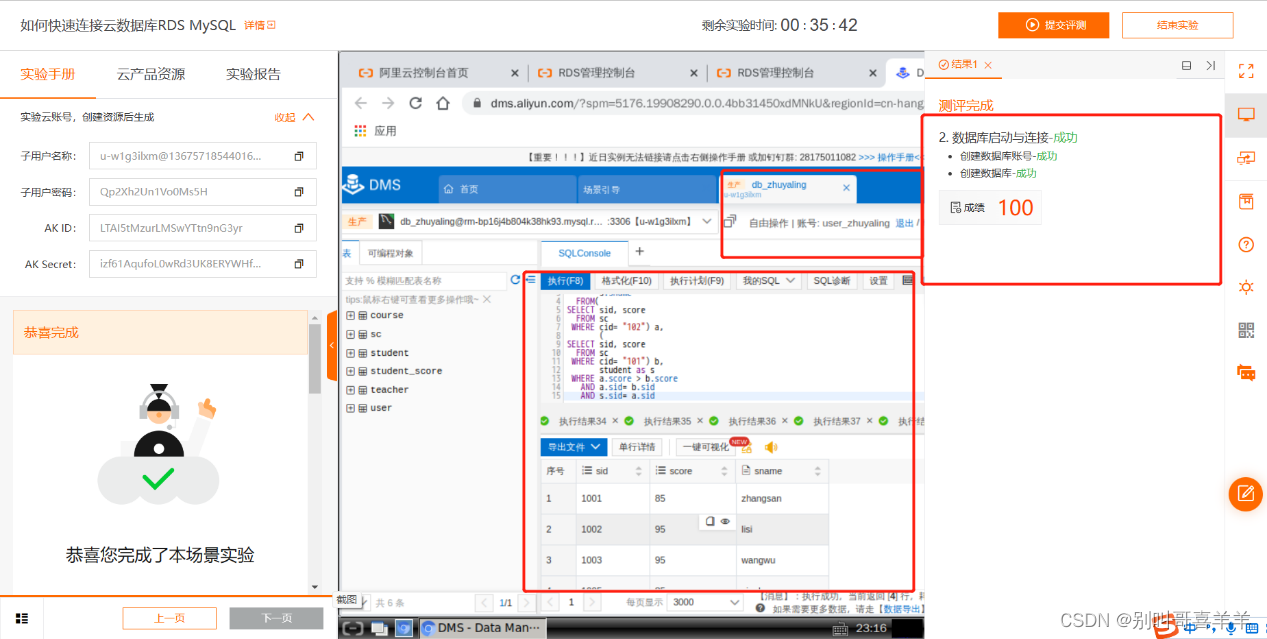Close the db_zhuyaling DMS tab
Screen dimensions: 1267x639
pyautogui.click(x=846, y=188)
